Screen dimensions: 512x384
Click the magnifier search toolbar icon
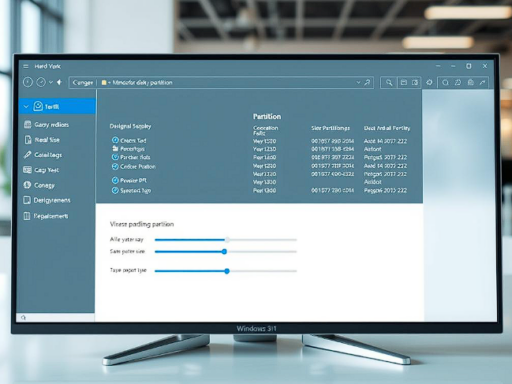coord(389,82)
